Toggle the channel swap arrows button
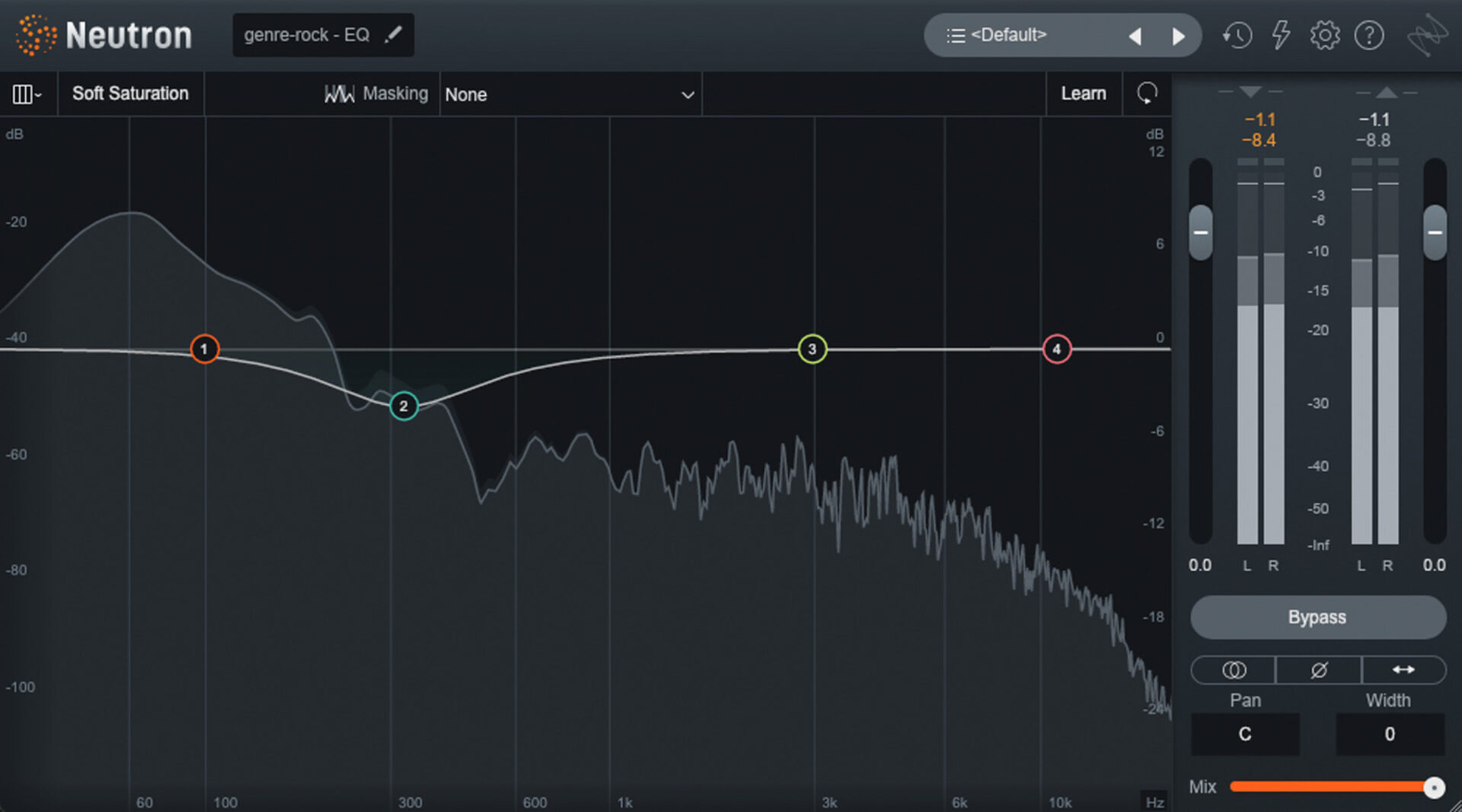 [1405, 670]
